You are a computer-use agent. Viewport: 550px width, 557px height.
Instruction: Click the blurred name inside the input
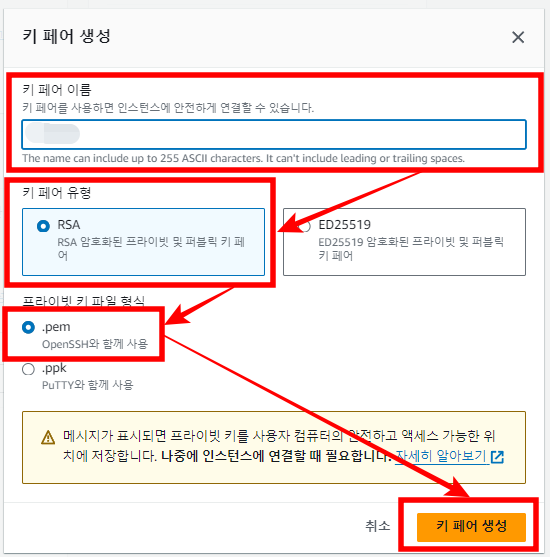pos(53,134)
